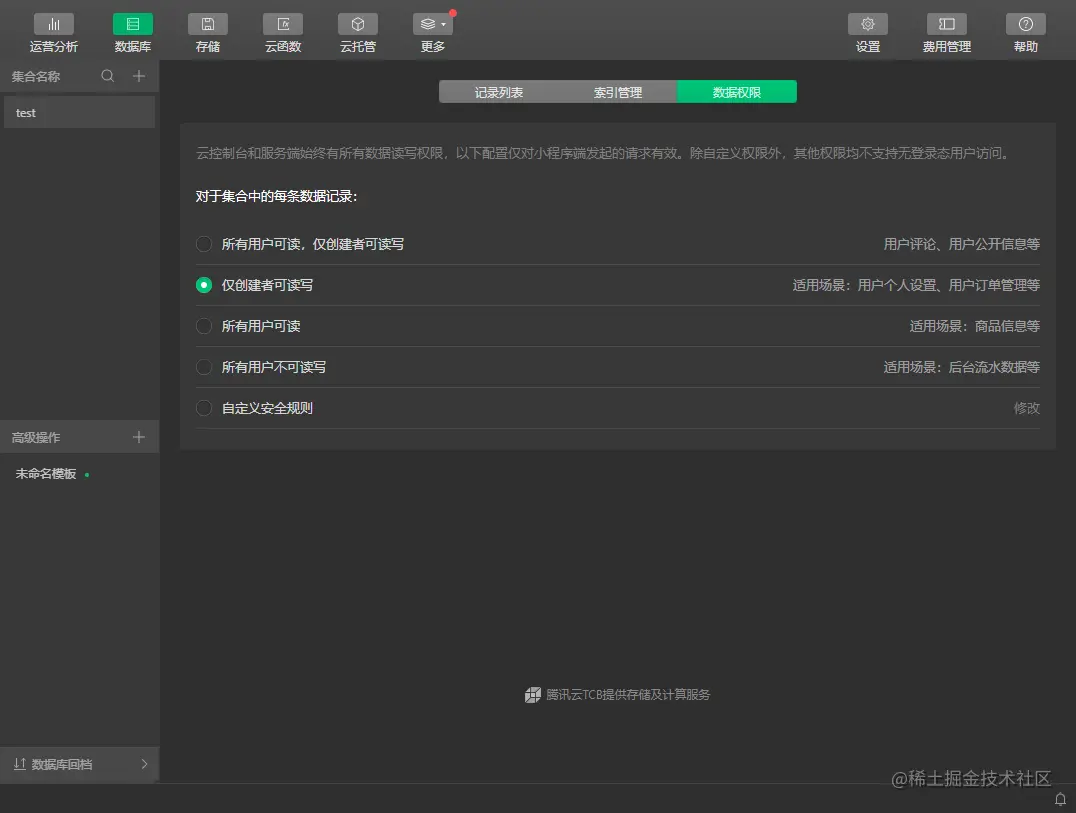Click the 数据库回档 rollback arrows icon
Screen dimensions: 1076x813
19,764
